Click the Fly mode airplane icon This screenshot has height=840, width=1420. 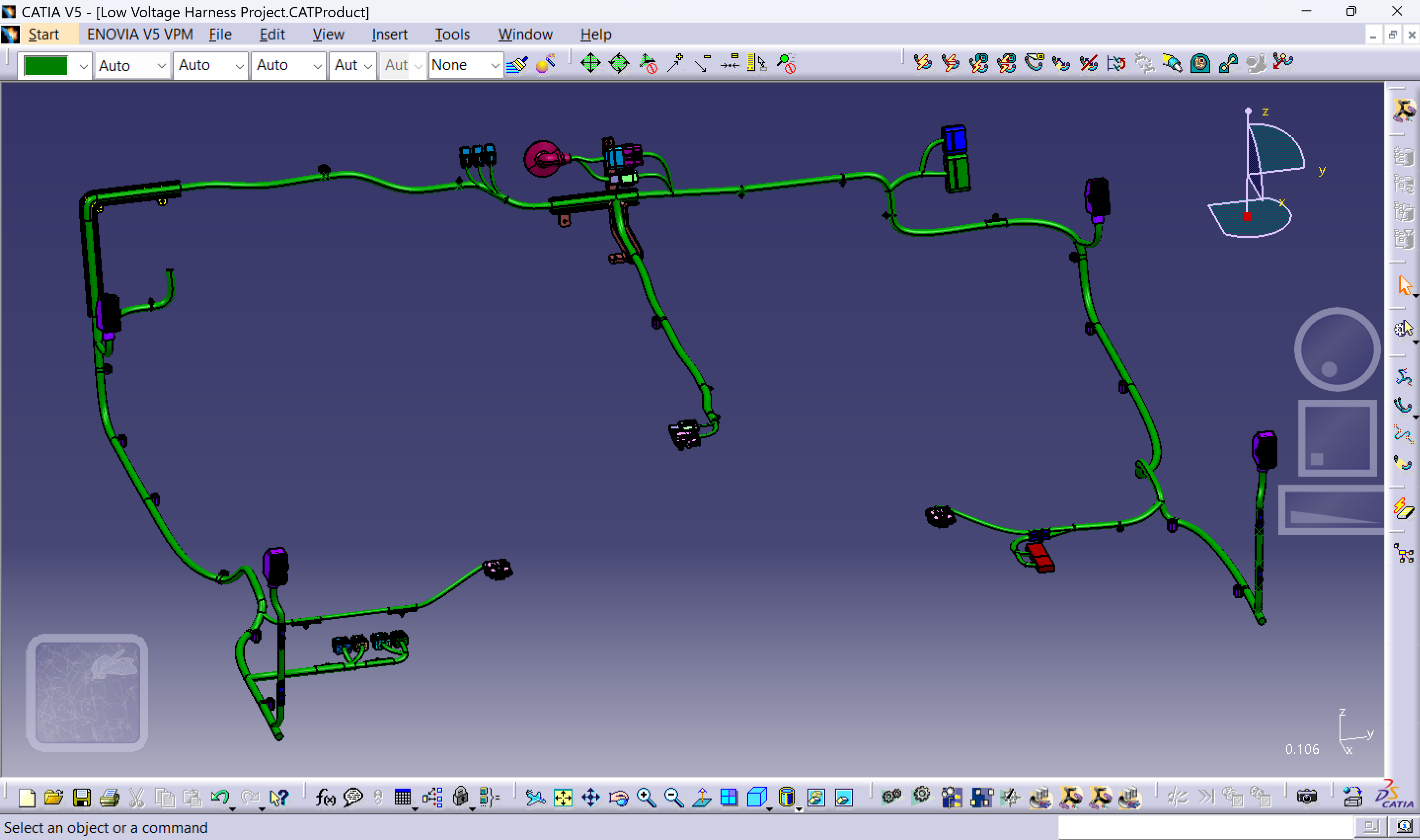tap(535, 798)
